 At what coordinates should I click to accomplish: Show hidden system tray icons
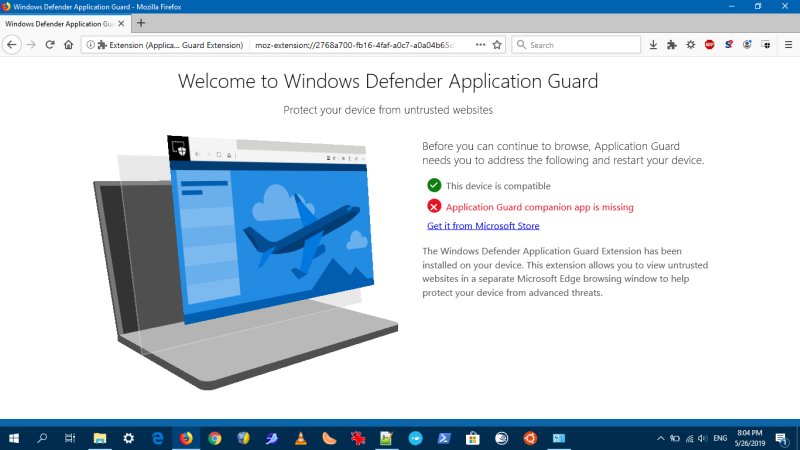661,438
